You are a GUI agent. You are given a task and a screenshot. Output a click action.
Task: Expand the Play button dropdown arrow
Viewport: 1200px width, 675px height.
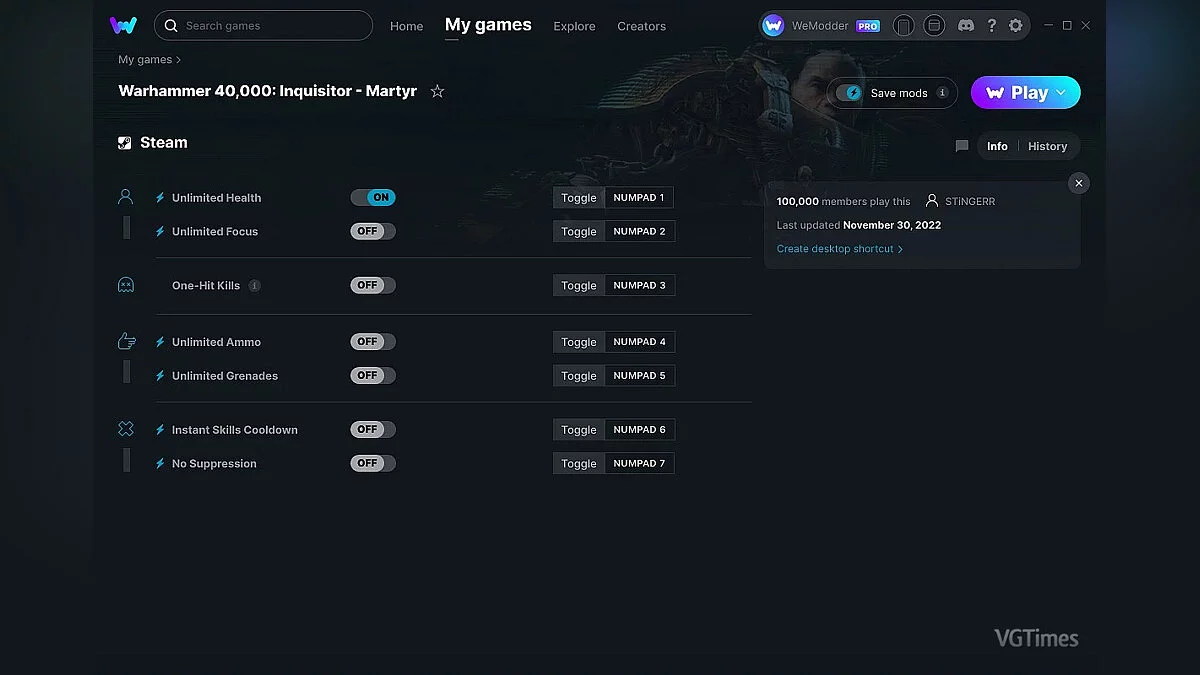click(x=1061, y=93)
